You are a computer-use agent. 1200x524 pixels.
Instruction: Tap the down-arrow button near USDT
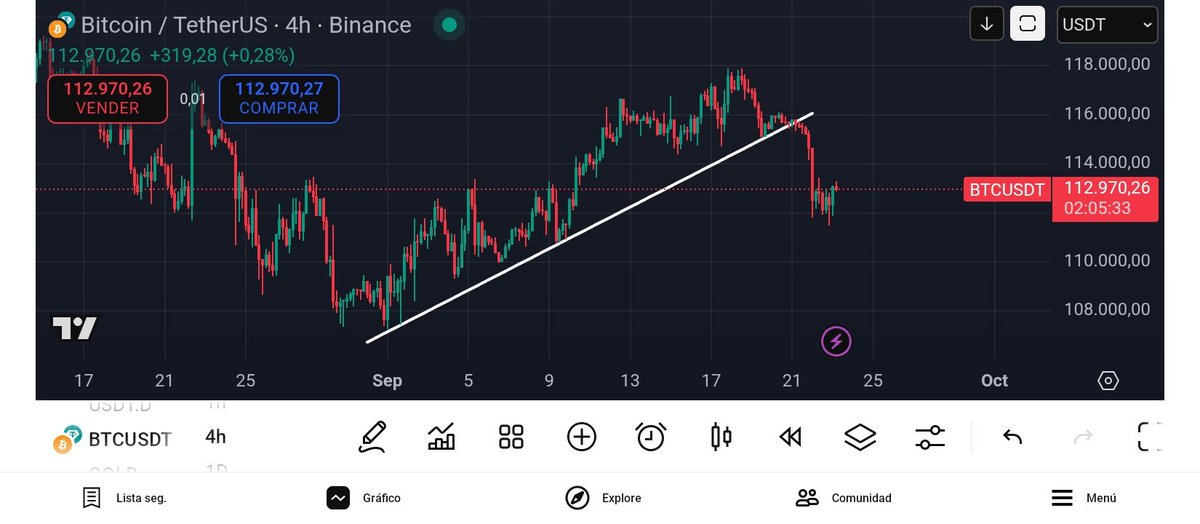tap(987, 24)
